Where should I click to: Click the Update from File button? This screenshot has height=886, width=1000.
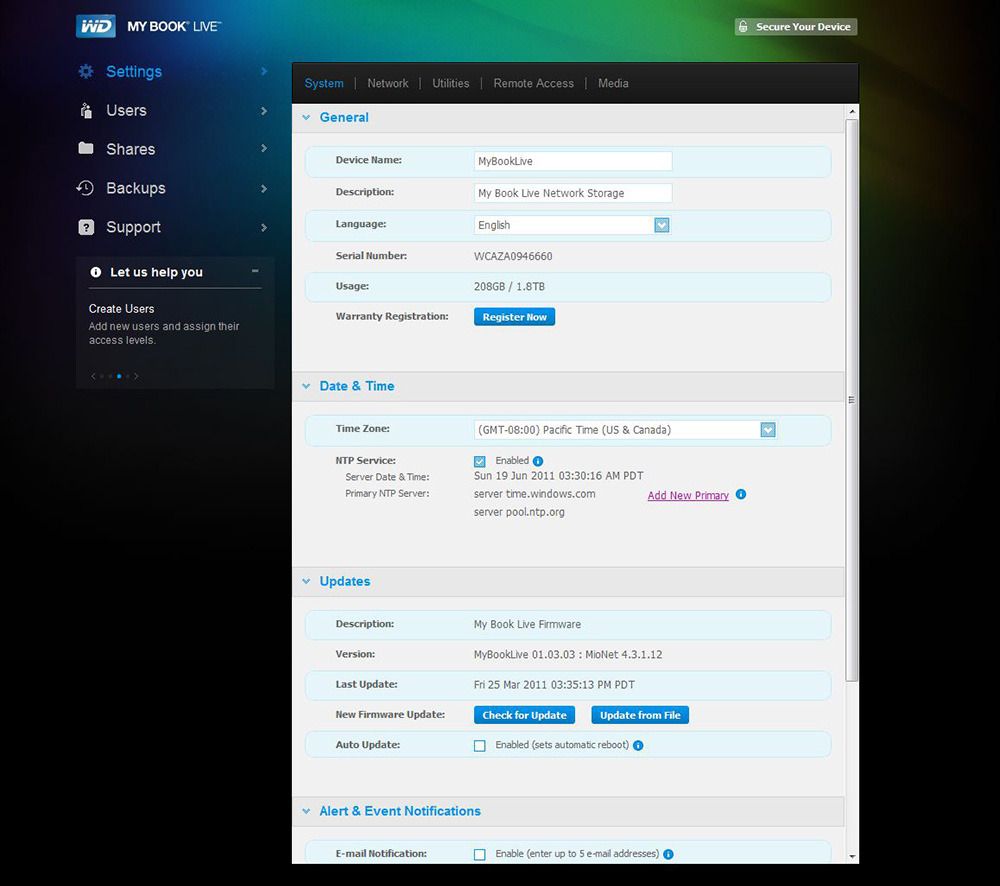640,715
